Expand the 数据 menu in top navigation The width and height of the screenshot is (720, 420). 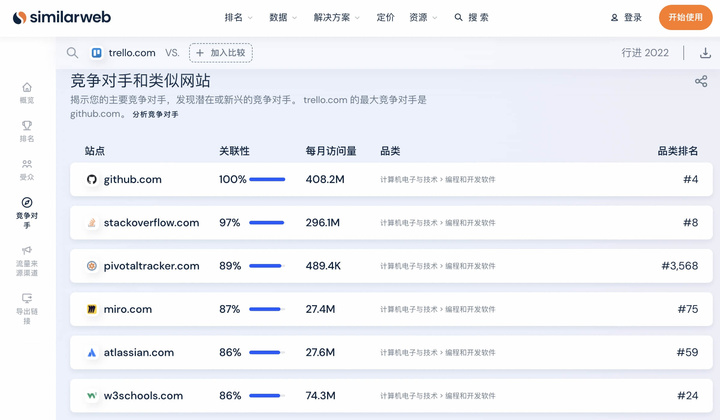(283, 17)
